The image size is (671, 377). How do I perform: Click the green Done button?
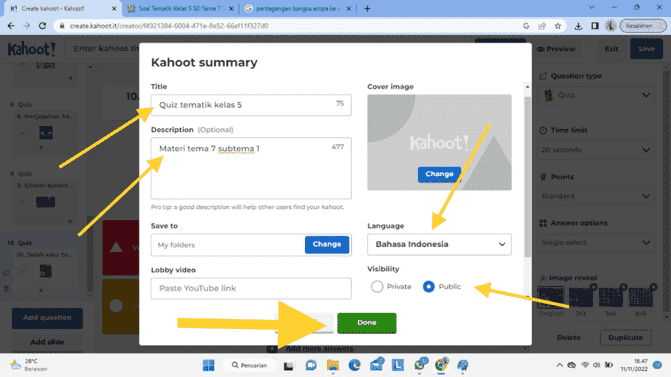tap(367, 323)
